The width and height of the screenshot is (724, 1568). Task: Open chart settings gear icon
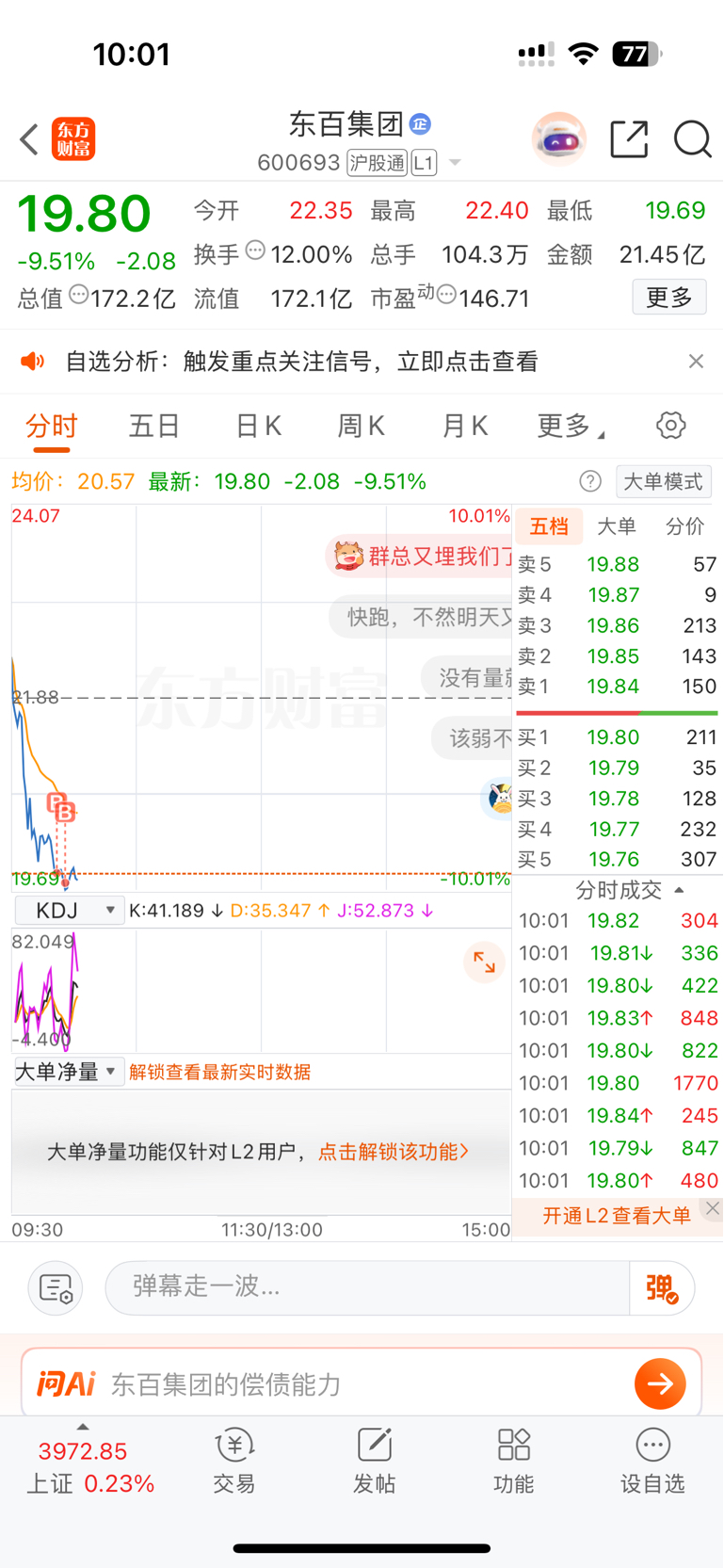(x=670, y=426)
